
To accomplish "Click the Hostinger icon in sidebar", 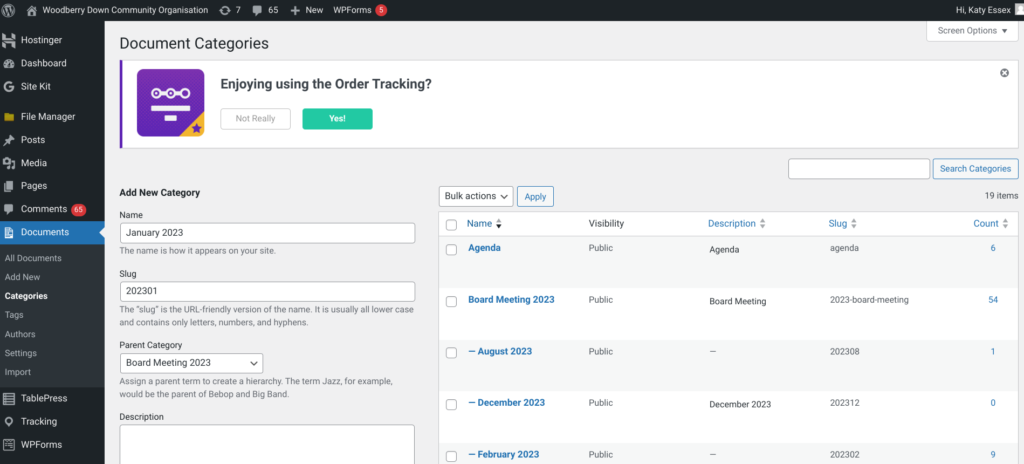I will [x=9, y=41].
